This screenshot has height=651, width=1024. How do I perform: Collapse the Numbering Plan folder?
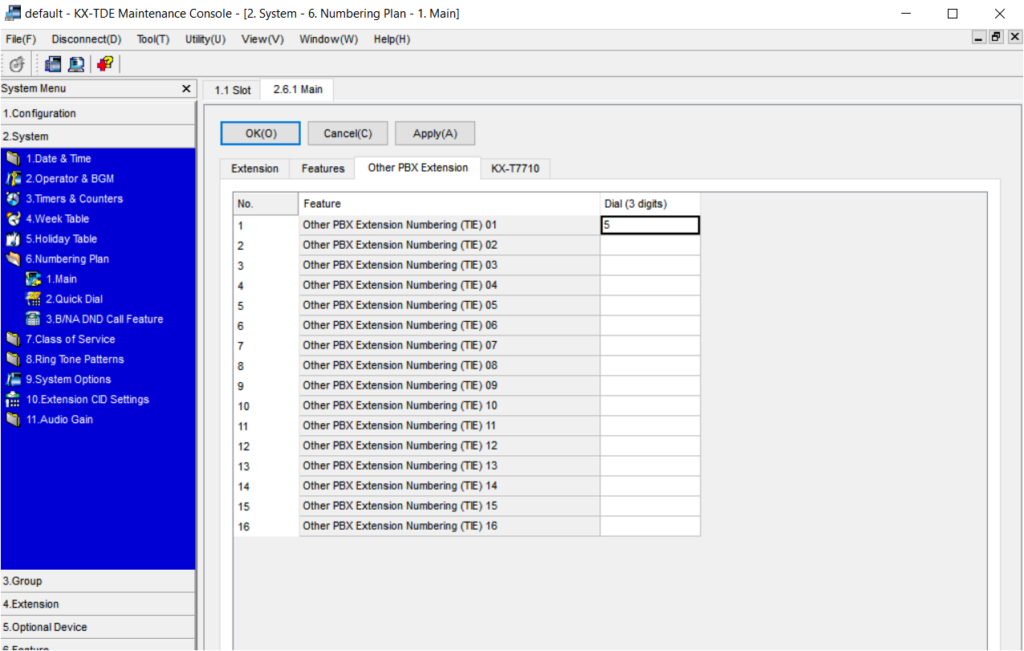pos(13,259)
